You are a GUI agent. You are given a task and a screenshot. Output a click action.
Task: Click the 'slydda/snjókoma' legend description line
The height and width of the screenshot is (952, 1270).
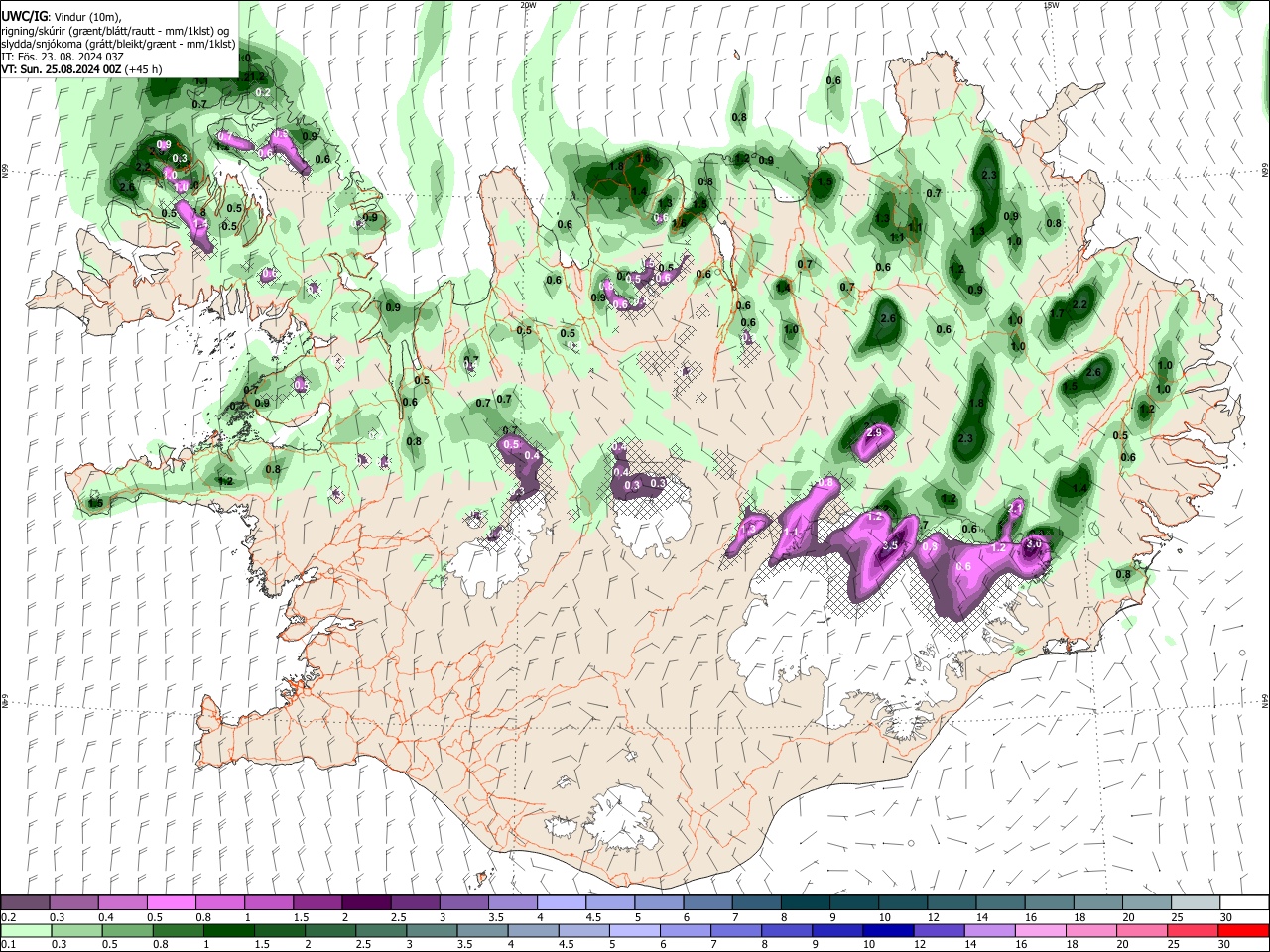click(x=118, y=44)
